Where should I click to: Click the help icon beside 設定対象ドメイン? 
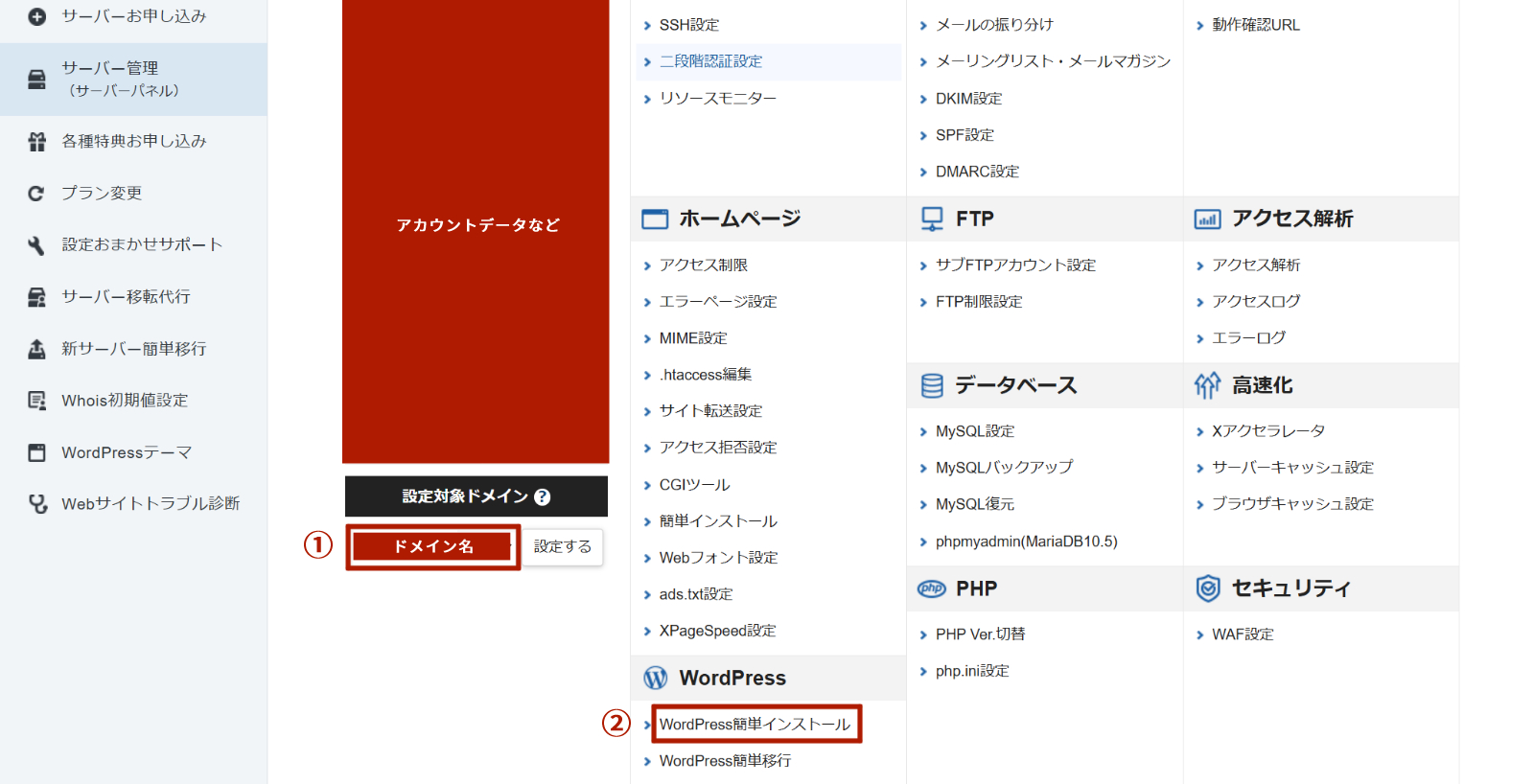(x=543, y=496)
